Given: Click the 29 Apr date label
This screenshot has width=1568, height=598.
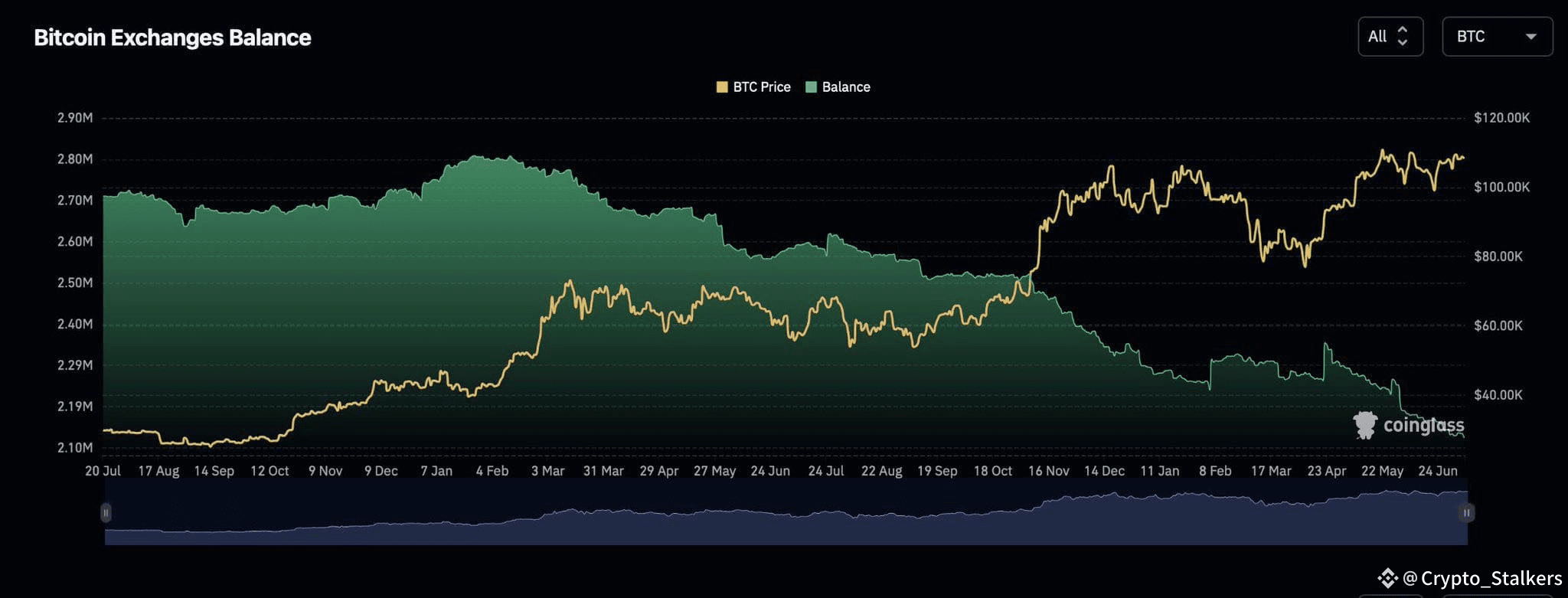Looking at the screenshot, I should [659, 471].
